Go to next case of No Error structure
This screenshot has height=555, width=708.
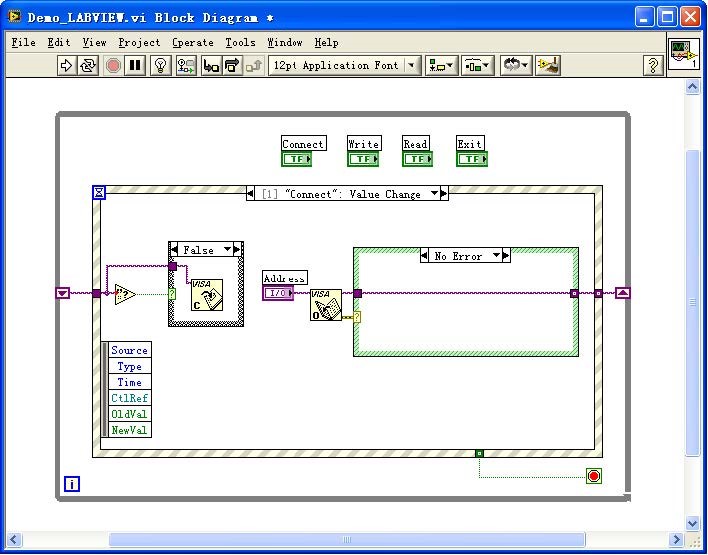506,256
